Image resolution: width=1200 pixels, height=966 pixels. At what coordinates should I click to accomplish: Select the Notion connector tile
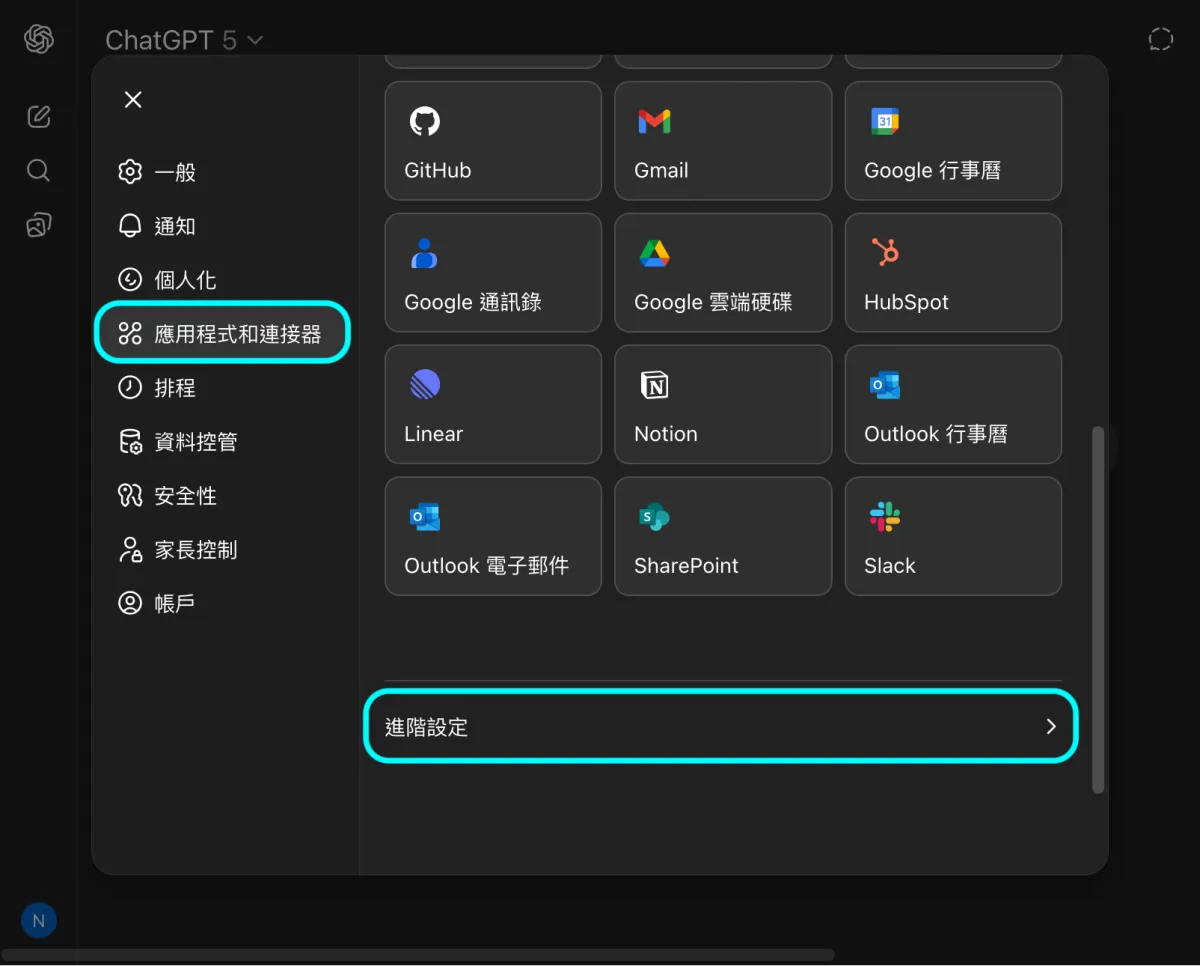coord(722,405)
